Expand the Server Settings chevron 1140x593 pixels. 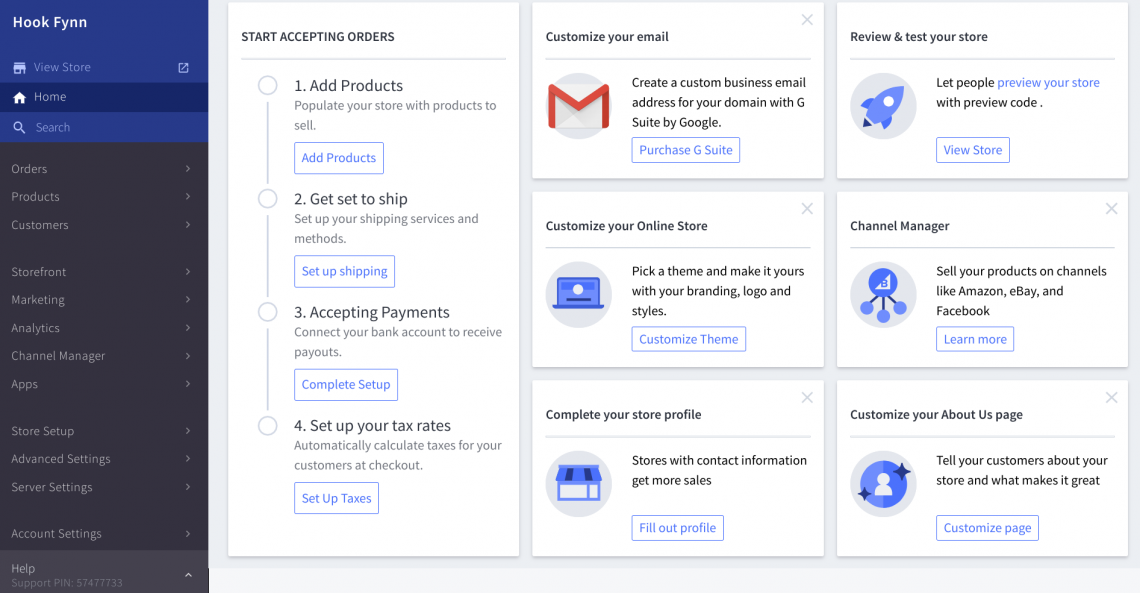(188, 487)
